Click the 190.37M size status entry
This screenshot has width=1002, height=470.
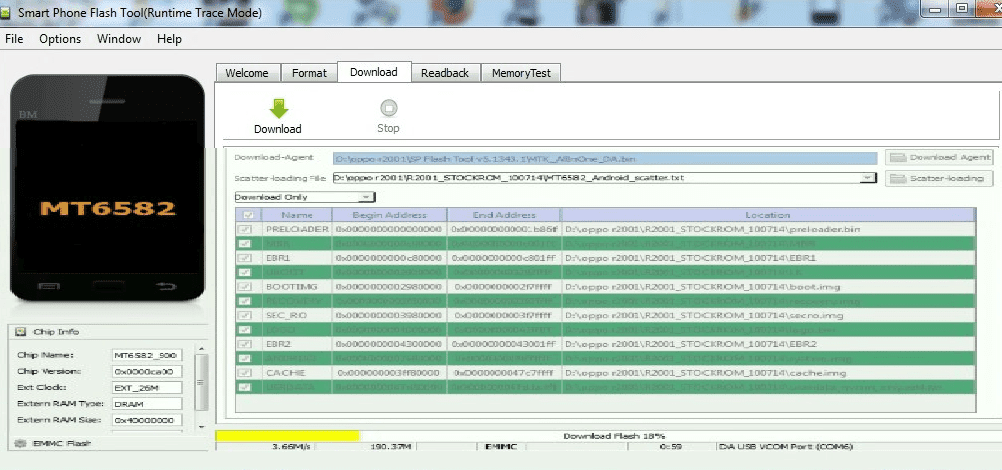coord(390,446)
